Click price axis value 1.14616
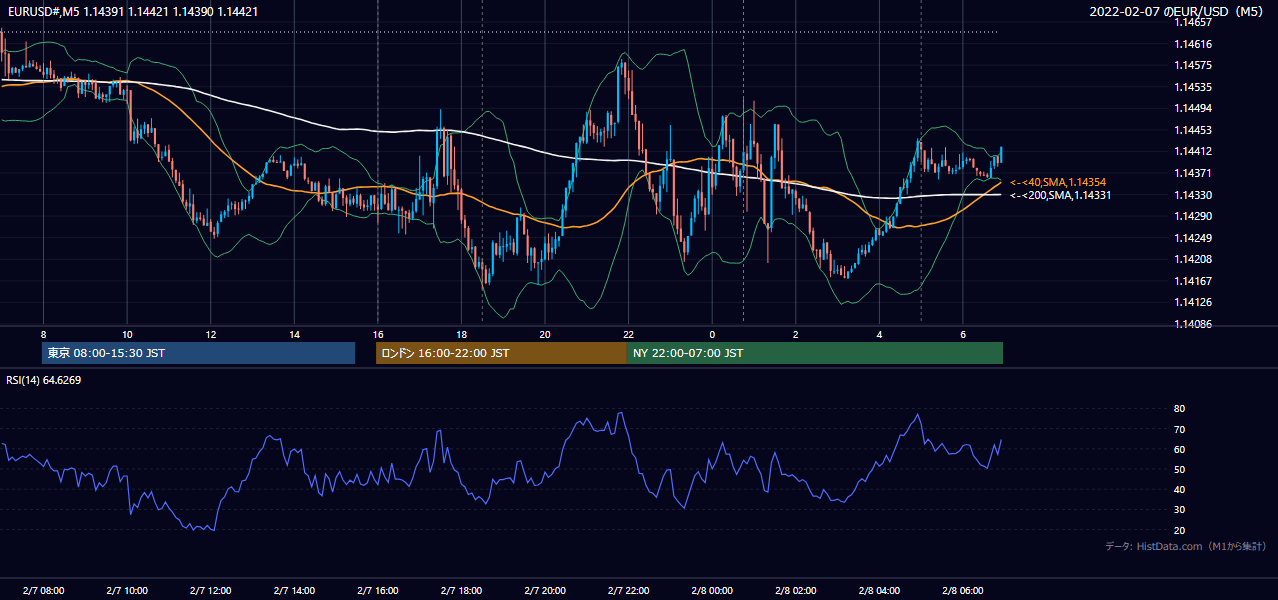Viewport: 1278px width, 600px height. pyautogui.click(x=1192, y=44)
